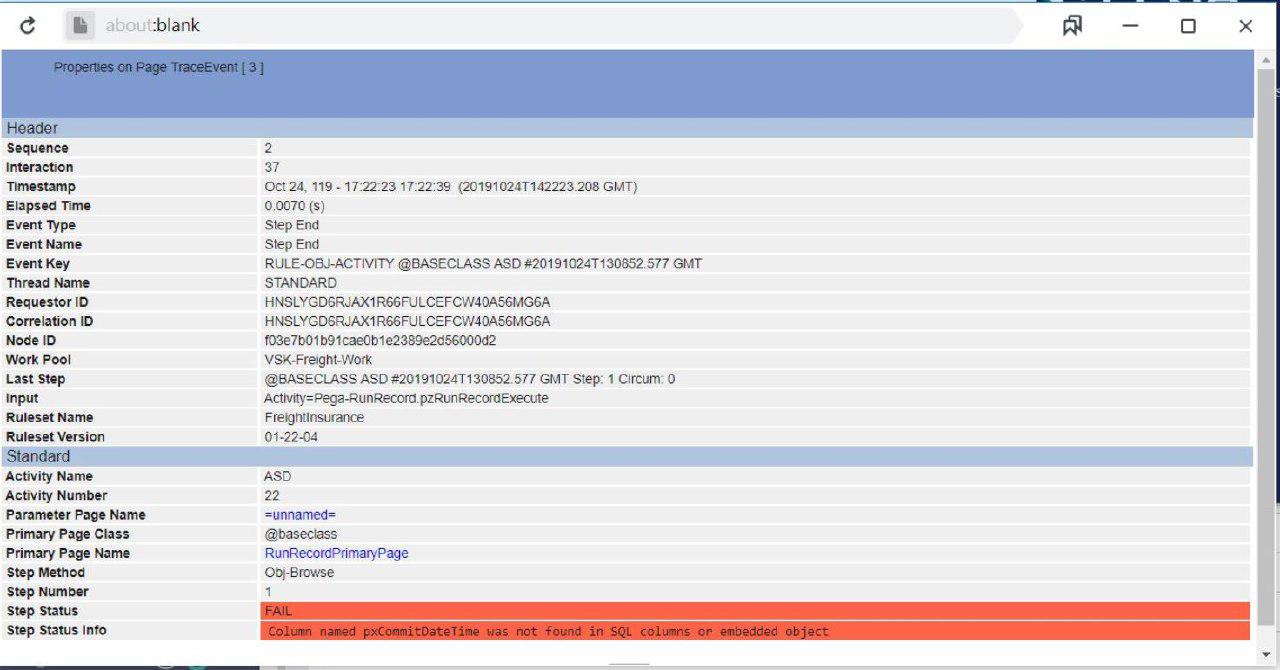1280x670 pixels.
Task: Click the Standard section bar
Action: 627,456
